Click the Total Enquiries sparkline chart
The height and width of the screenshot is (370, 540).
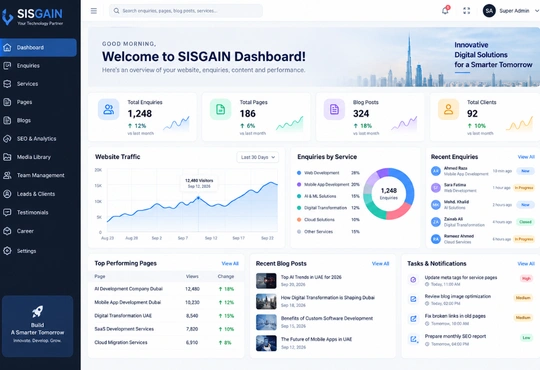[176, 124]
